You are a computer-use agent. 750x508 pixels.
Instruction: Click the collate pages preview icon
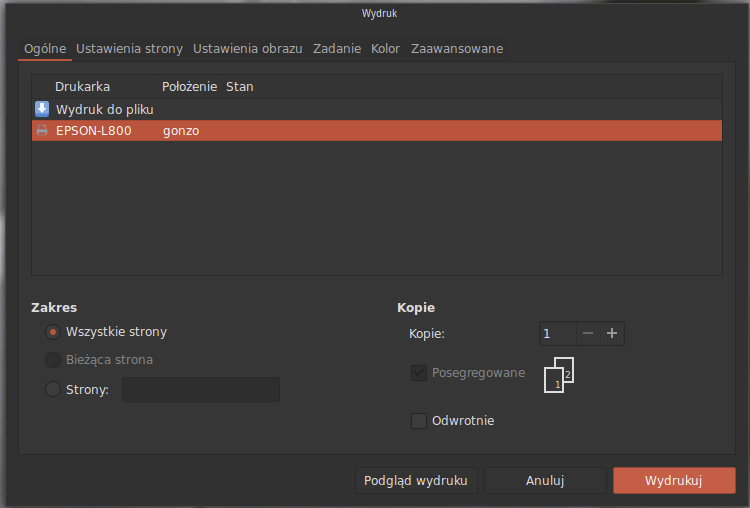click(559, 375)
